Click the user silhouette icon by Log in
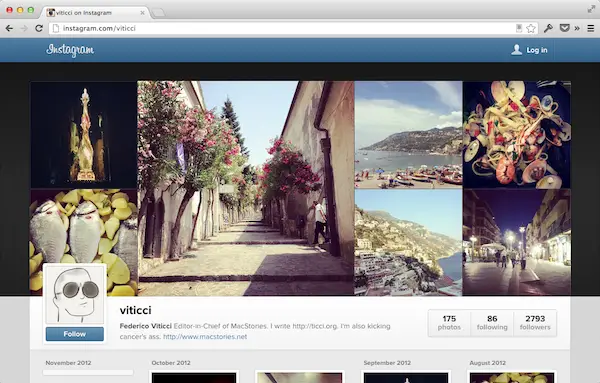600x383 pixels. coord(516,50)
